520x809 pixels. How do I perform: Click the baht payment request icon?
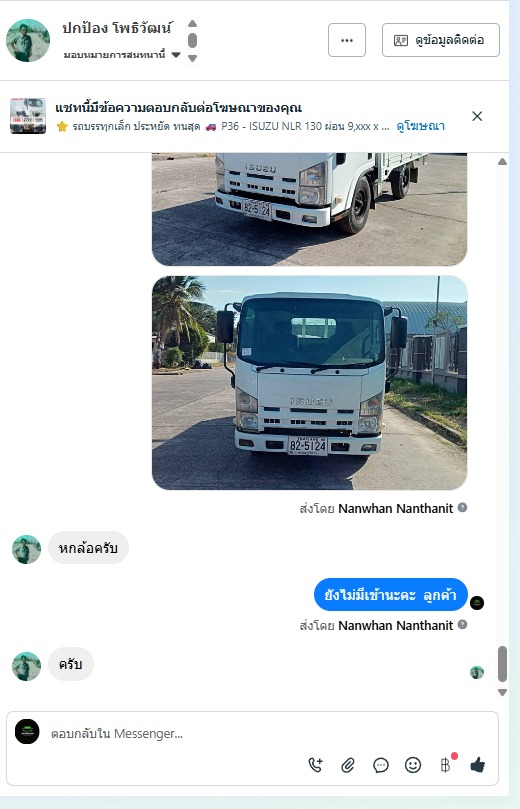446,765
